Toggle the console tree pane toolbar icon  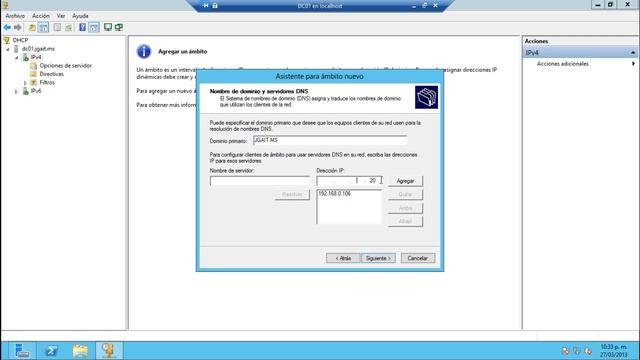(x=43, y=27)
